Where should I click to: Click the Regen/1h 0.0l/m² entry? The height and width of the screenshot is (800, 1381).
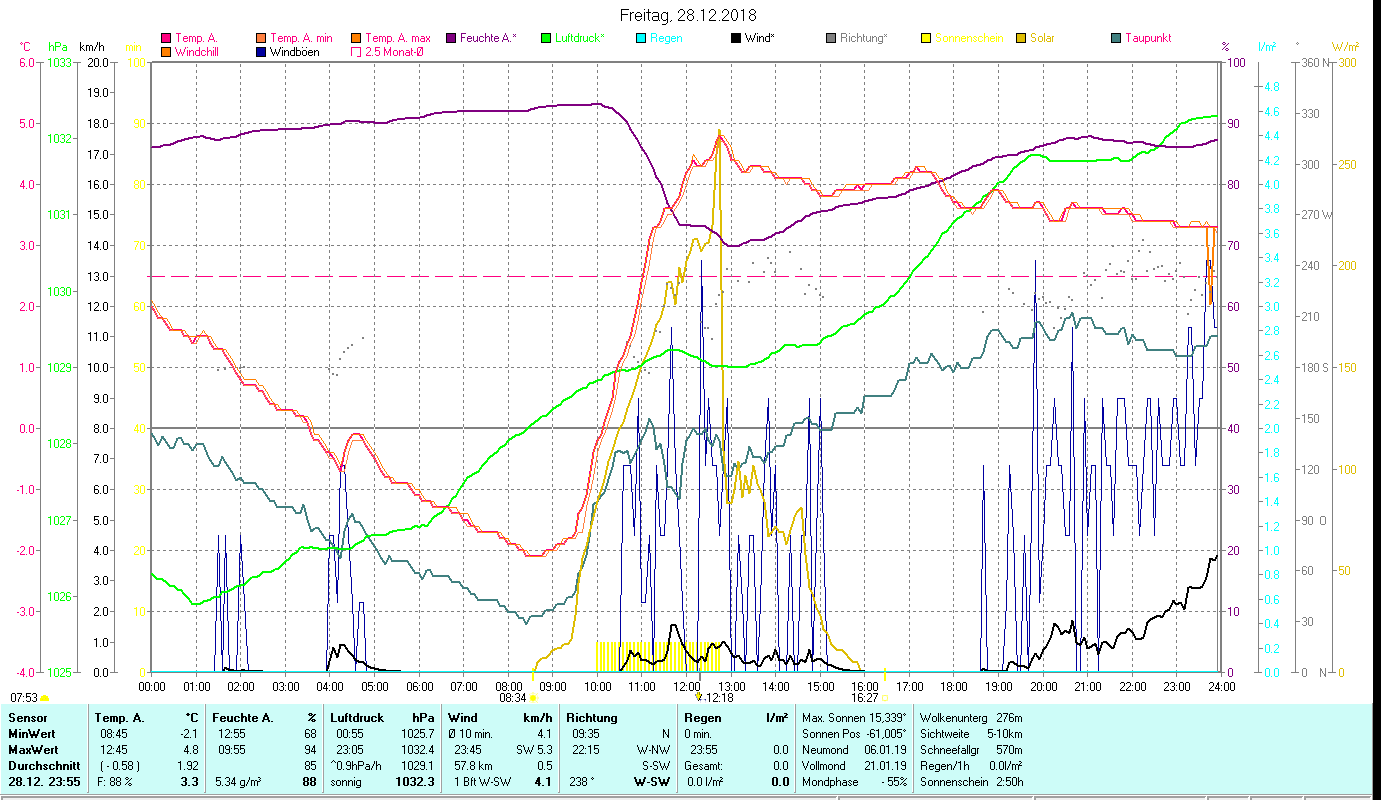[970, 766]
